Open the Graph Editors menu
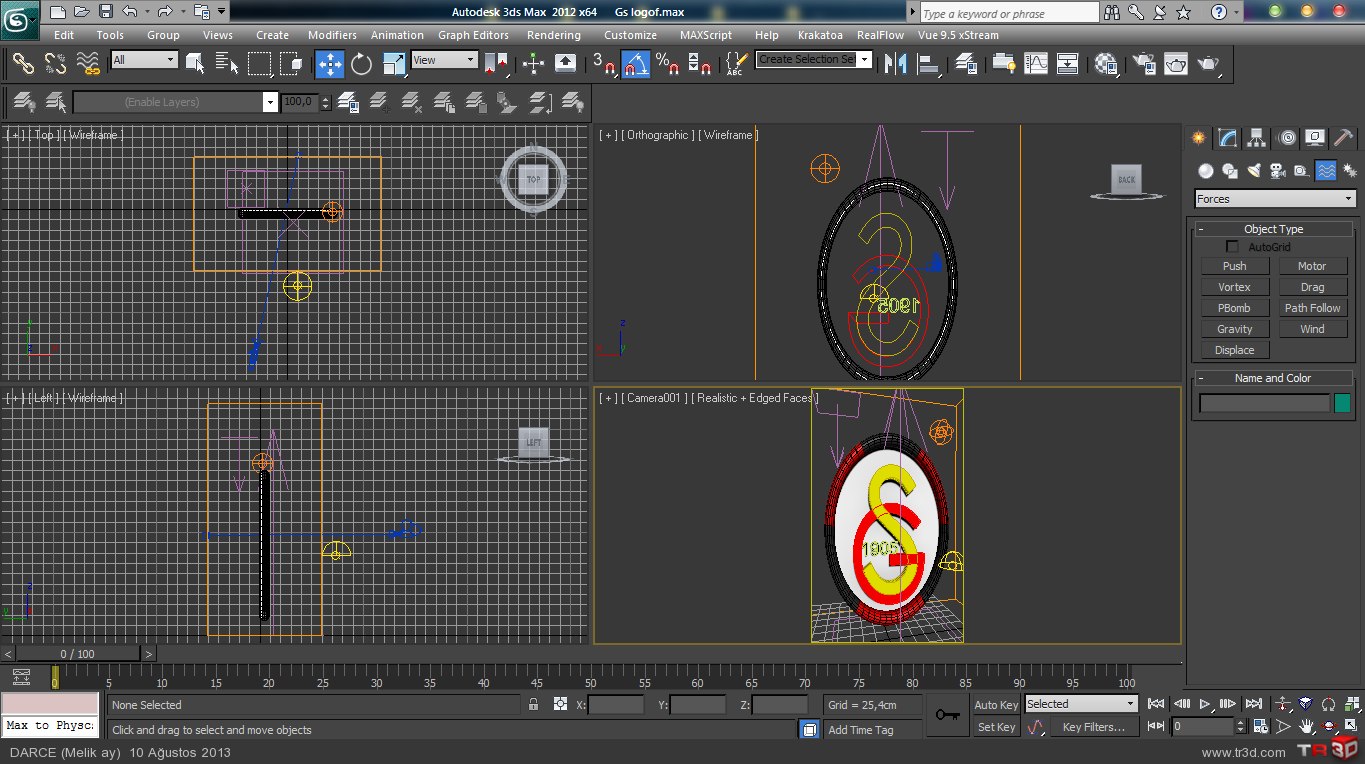The height and width of the screenshot is (764, 1365). coord(474,35)
